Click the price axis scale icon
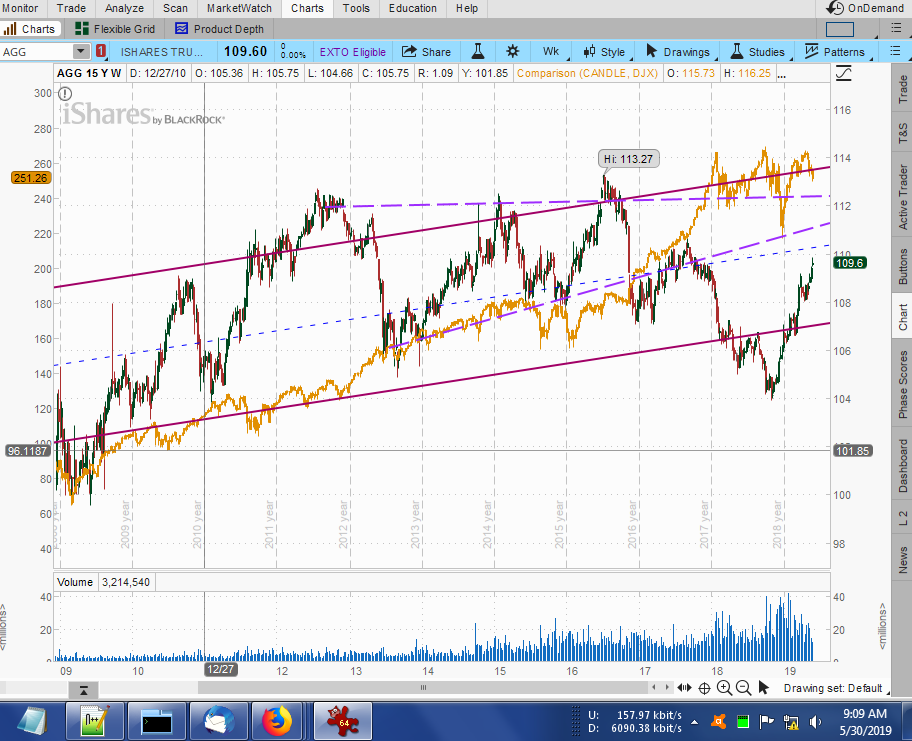The height and width of the screenshot is (741, 912). pos(845,73)
